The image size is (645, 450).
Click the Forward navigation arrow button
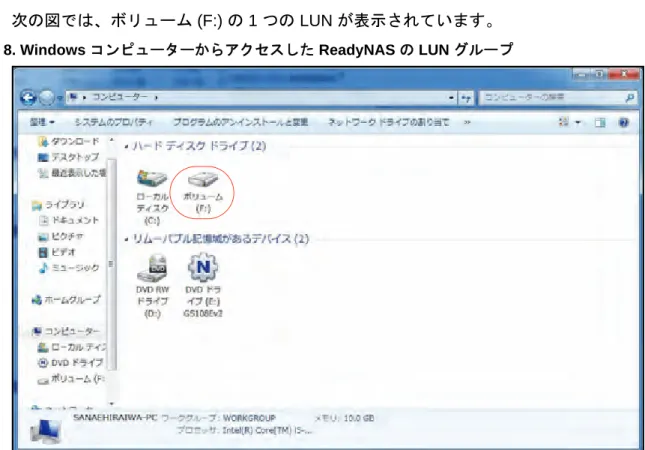pyautogui.click(x=46, y=97)
